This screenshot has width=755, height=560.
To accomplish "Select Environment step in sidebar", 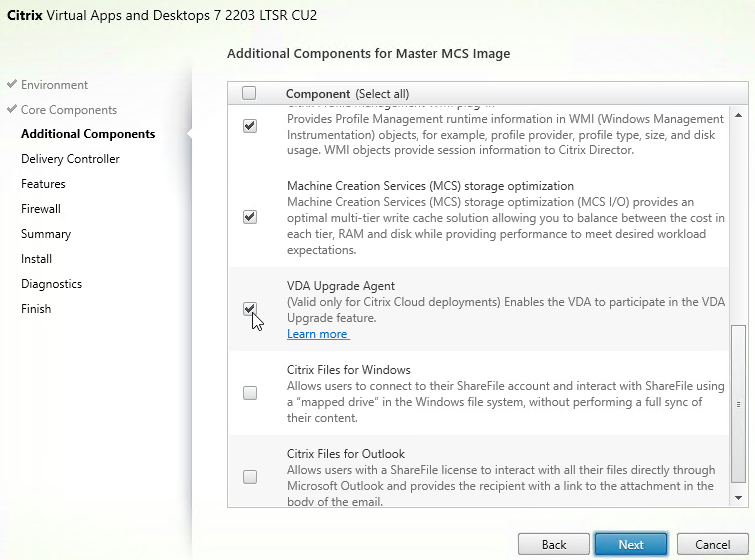I will coord(54,85).
